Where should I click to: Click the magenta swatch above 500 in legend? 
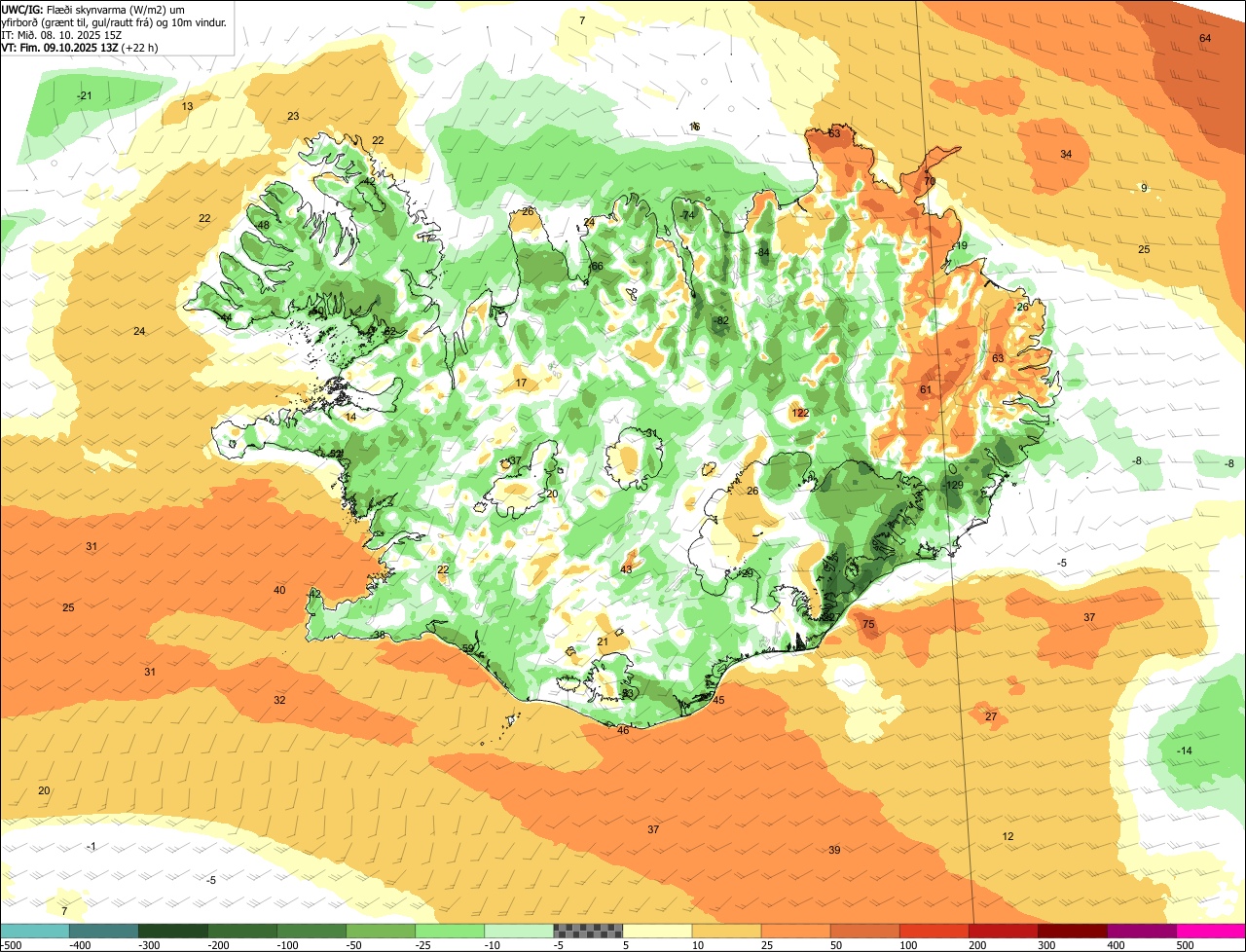click(x=1211, y=931)
